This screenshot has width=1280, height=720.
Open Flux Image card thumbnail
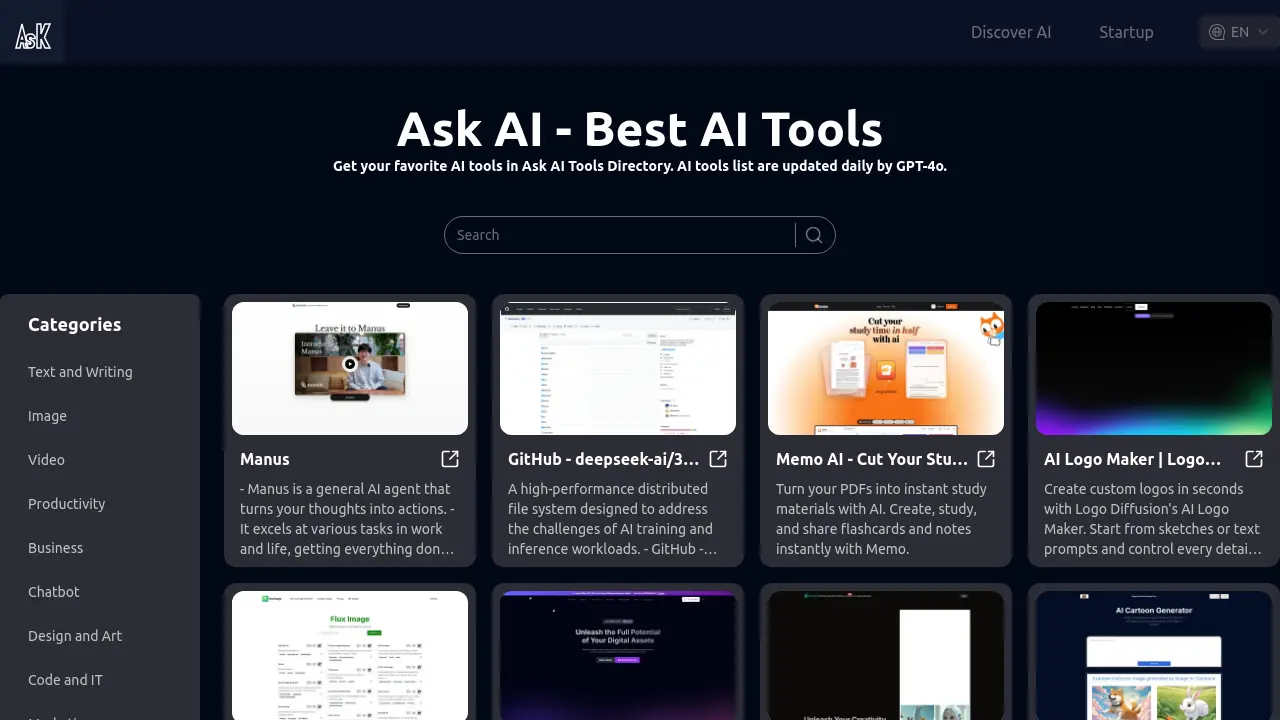pos(350,655)
